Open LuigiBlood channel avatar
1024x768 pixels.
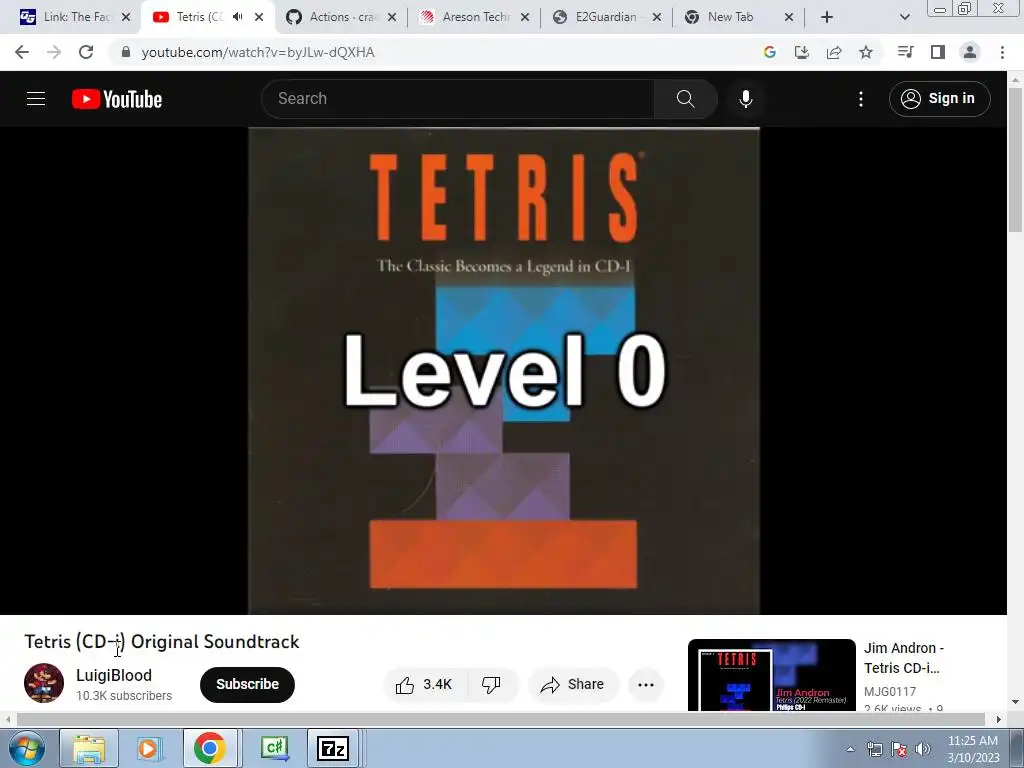tap(44, 683)
